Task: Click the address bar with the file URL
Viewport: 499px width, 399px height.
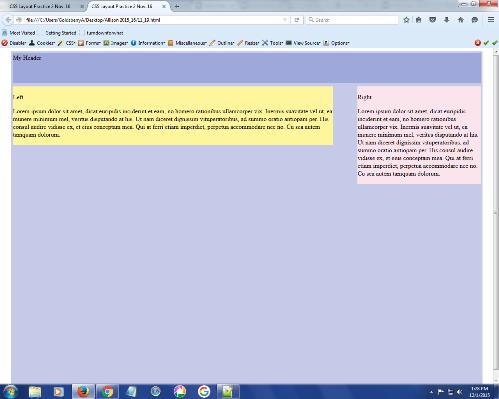Action: [153, 20]
